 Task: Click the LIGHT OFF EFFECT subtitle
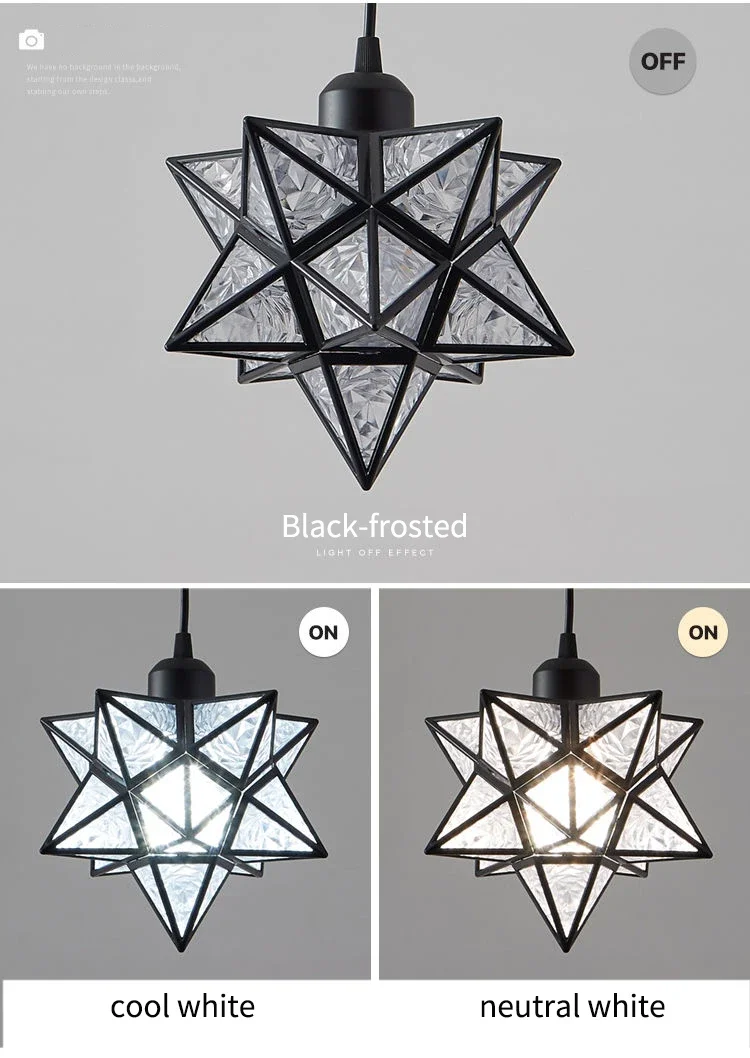point(375,553)
